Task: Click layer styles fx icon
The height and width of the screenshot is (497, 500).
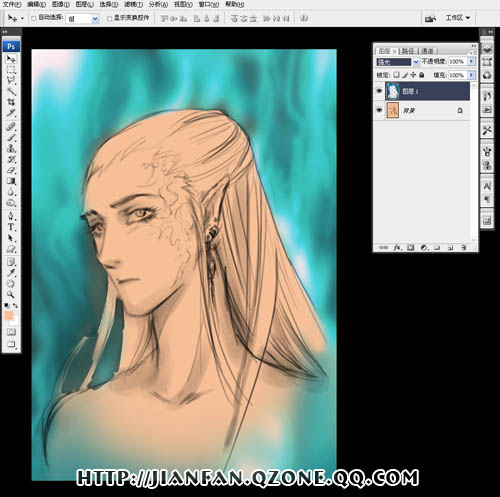Action: click(397, 247)
